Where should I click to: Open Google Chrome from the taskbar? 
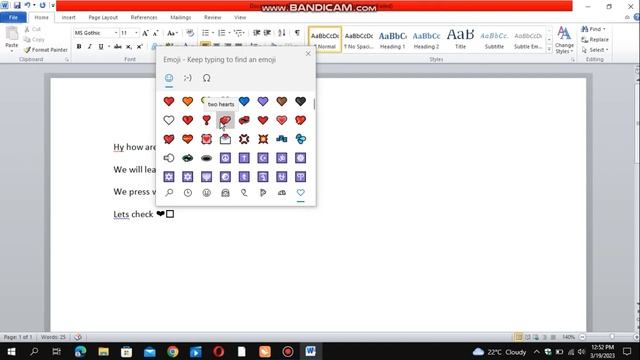coord(173,351)
